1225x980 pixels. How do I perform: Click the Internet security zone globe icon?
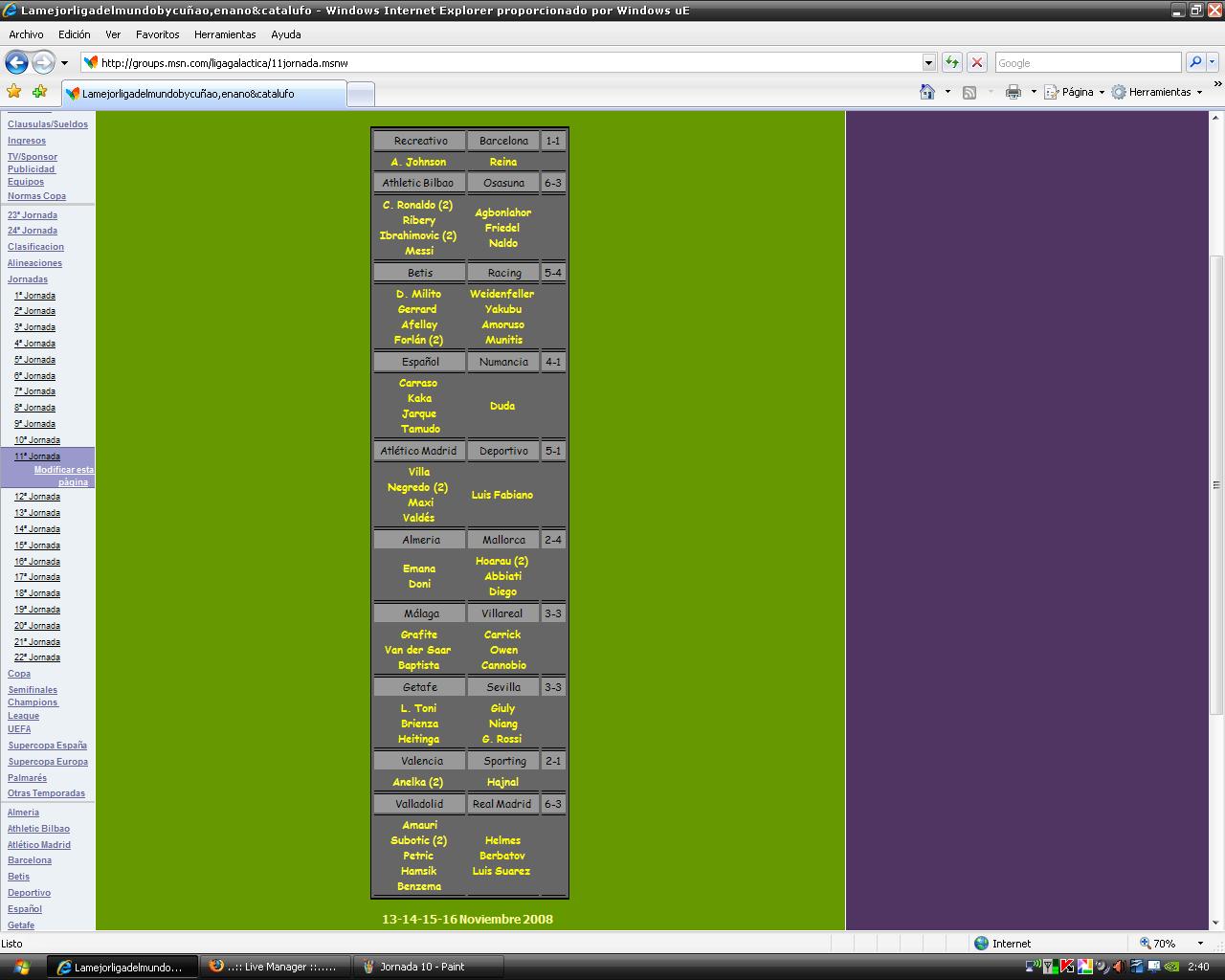981,943
